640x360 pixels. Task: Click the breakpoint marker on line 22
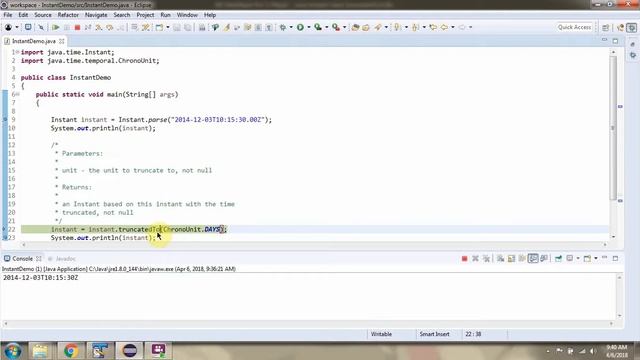[x=5, y=229]
